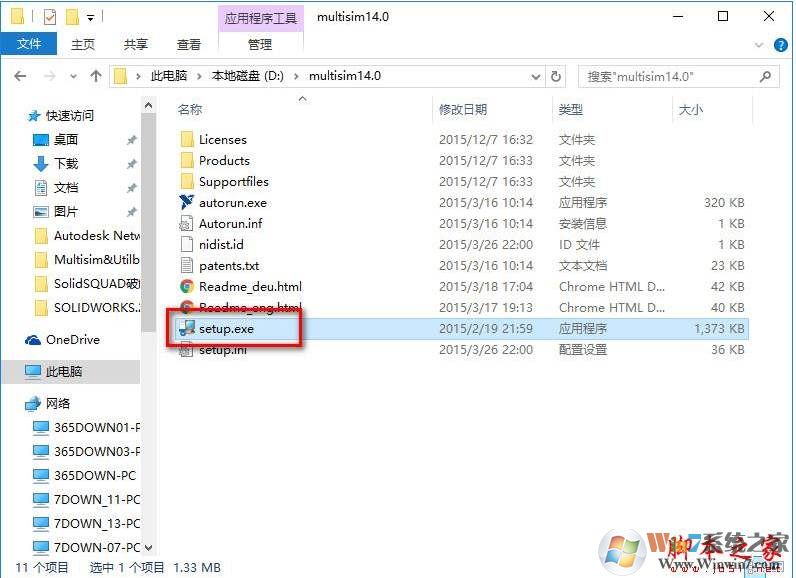Open the OneDrive cloud icon
The width and height of the screenshot is (796, 578).
pyautogui.click(x=33, y=340)
